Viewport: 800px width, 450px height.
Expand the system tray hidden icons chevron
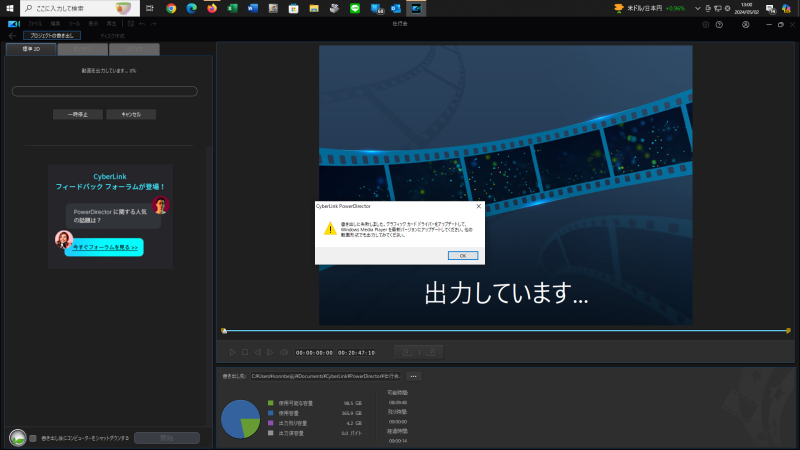[x=697, y=8]
